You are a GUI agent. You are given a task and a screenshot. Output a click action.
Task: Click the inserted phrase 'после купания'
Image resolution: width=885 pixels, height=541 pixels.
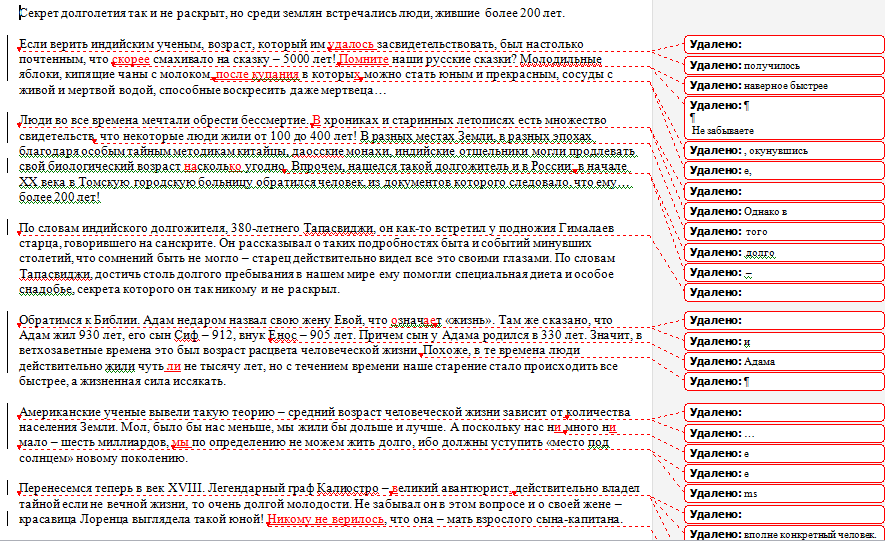(x=257, y=74)
